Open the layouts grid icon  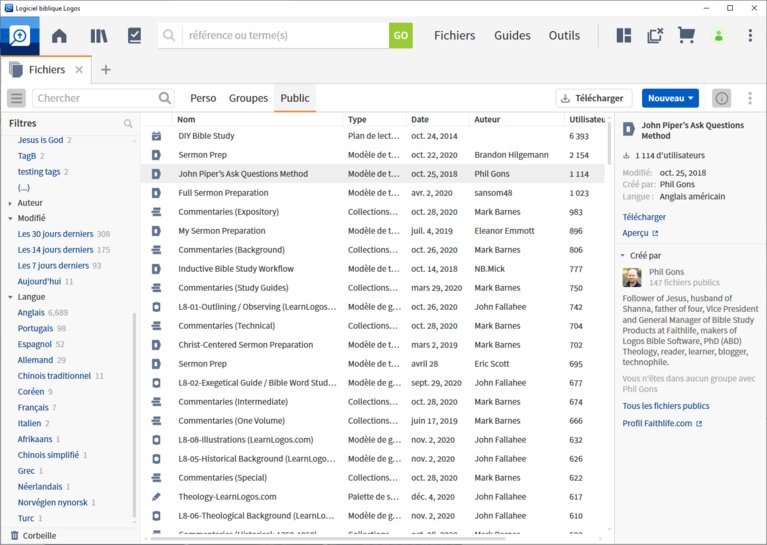click(624, 35)
